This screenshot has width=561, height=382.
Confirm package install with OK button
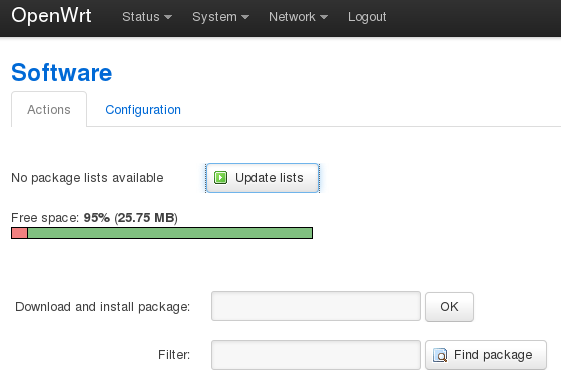tap(449, 307)
